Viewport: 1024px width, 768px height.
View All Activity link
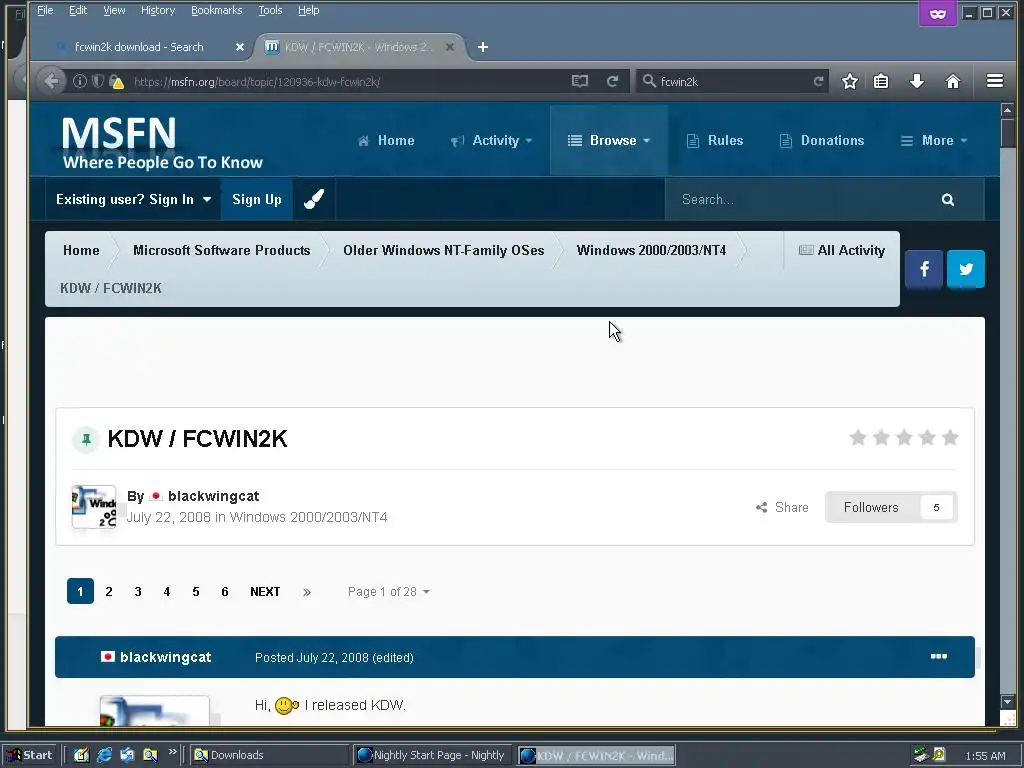tap(842, 250)
